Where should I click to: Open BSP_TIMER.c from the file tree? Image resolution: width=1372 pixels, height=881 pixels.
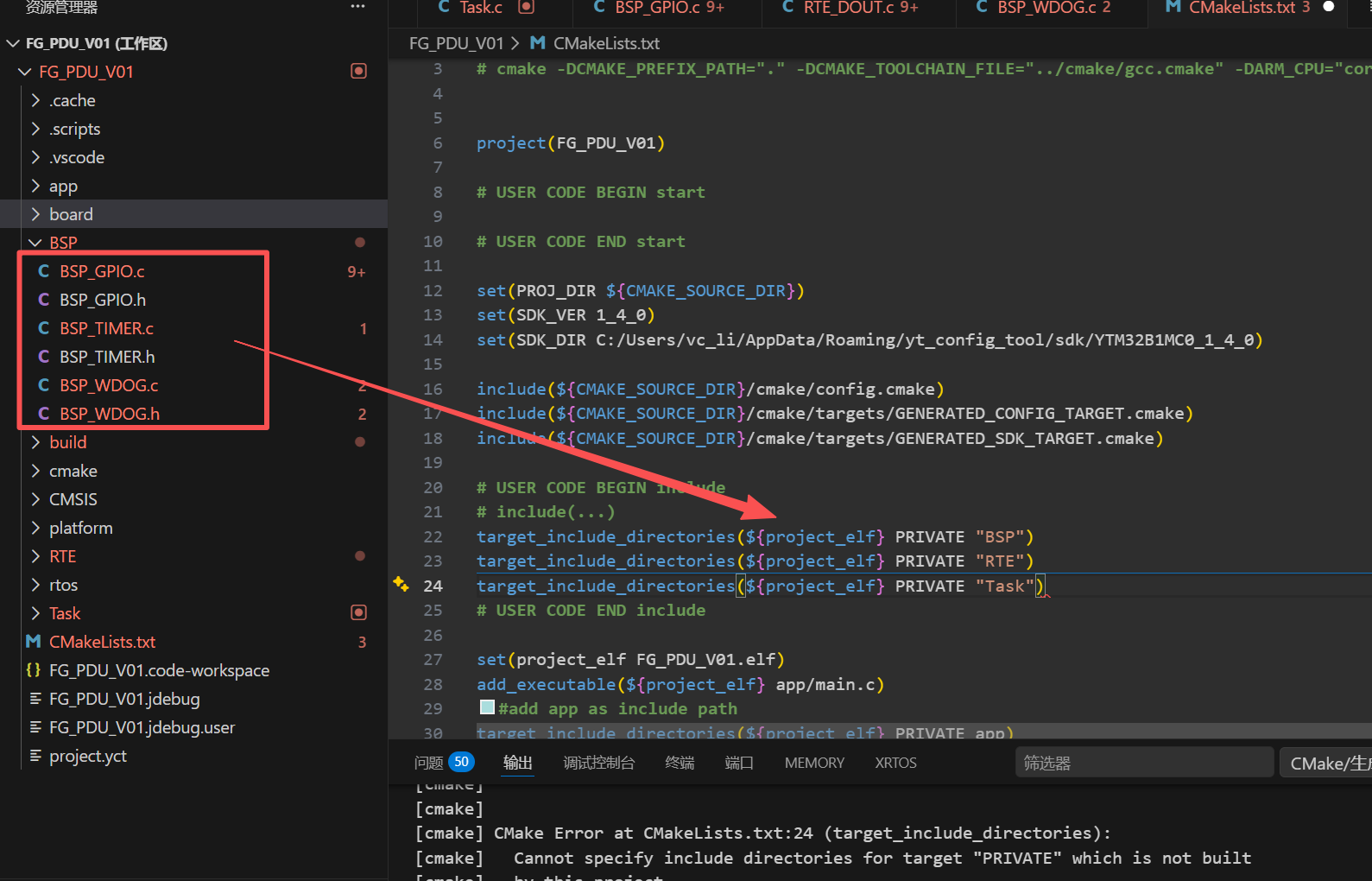[x=106, y=328]
